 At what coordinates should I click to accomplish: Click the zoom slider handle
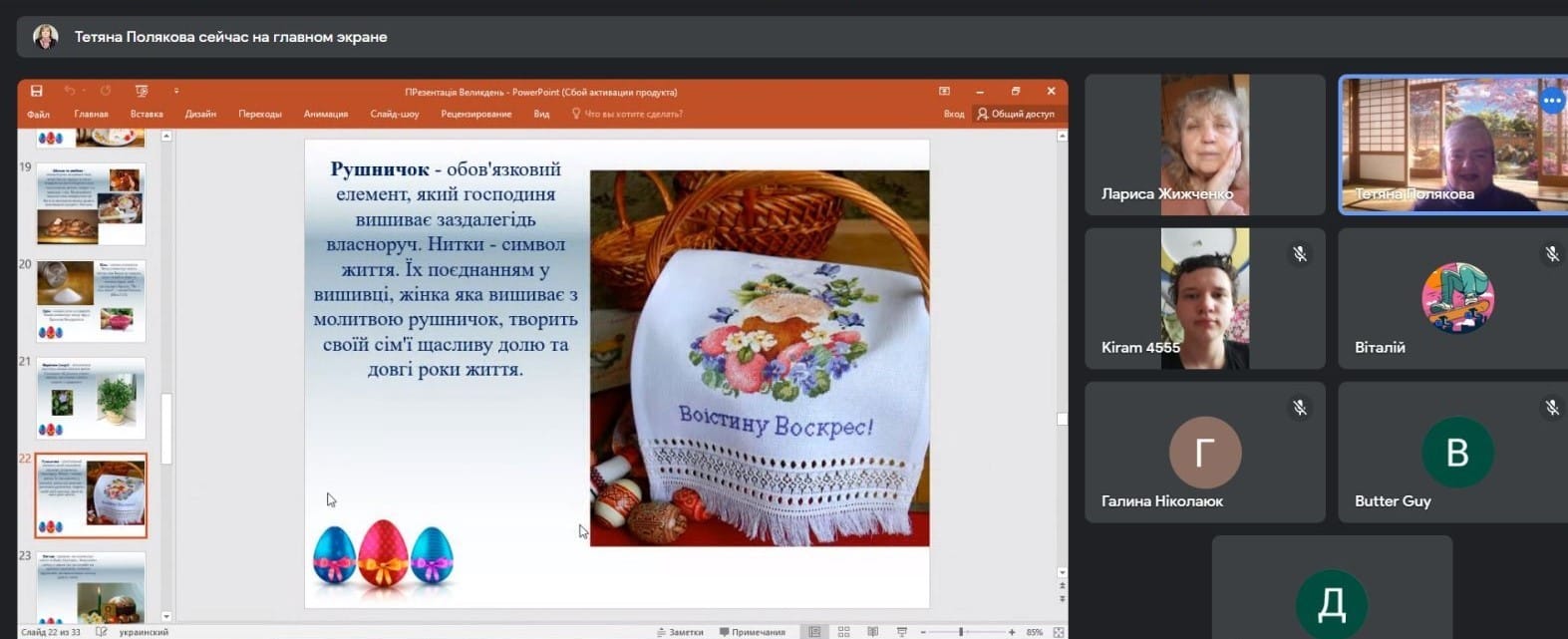[961, 632]
